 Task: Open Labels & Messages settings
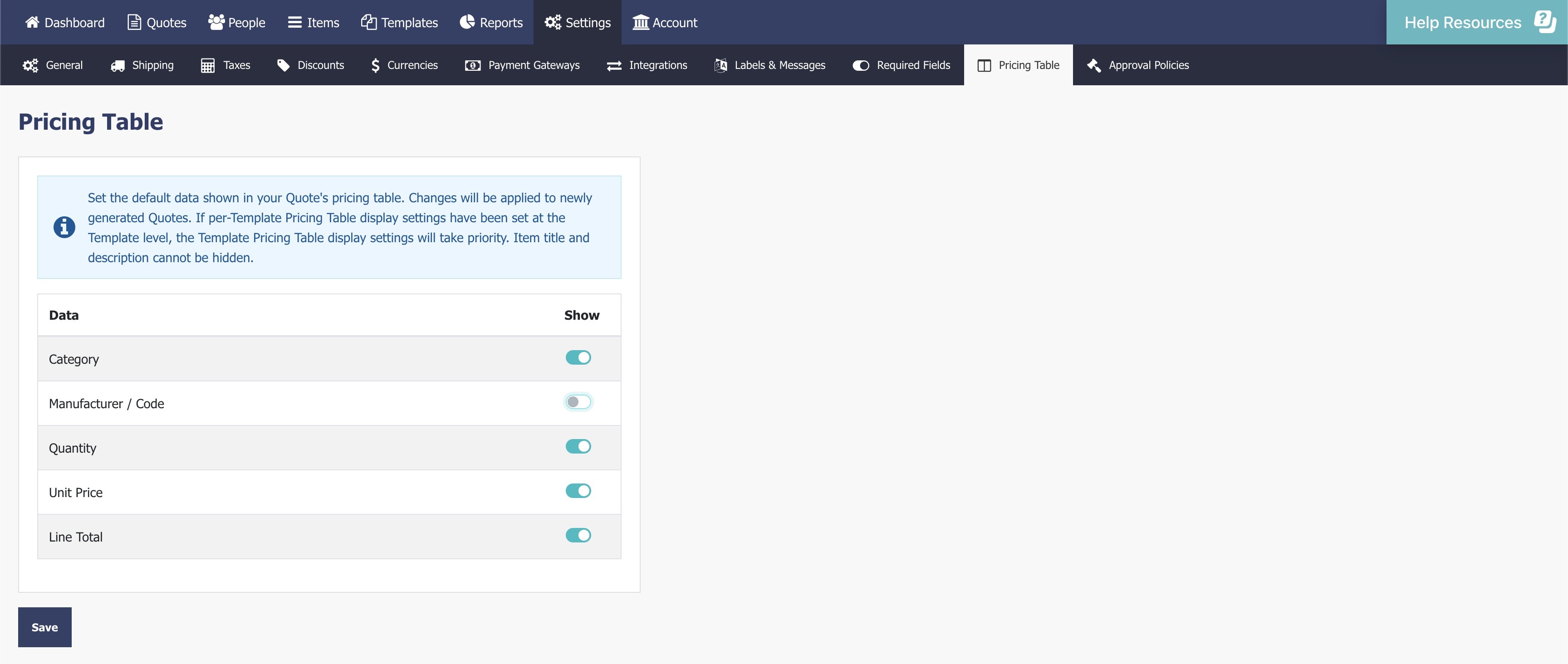pyautogui.click(x=769, y=65)
